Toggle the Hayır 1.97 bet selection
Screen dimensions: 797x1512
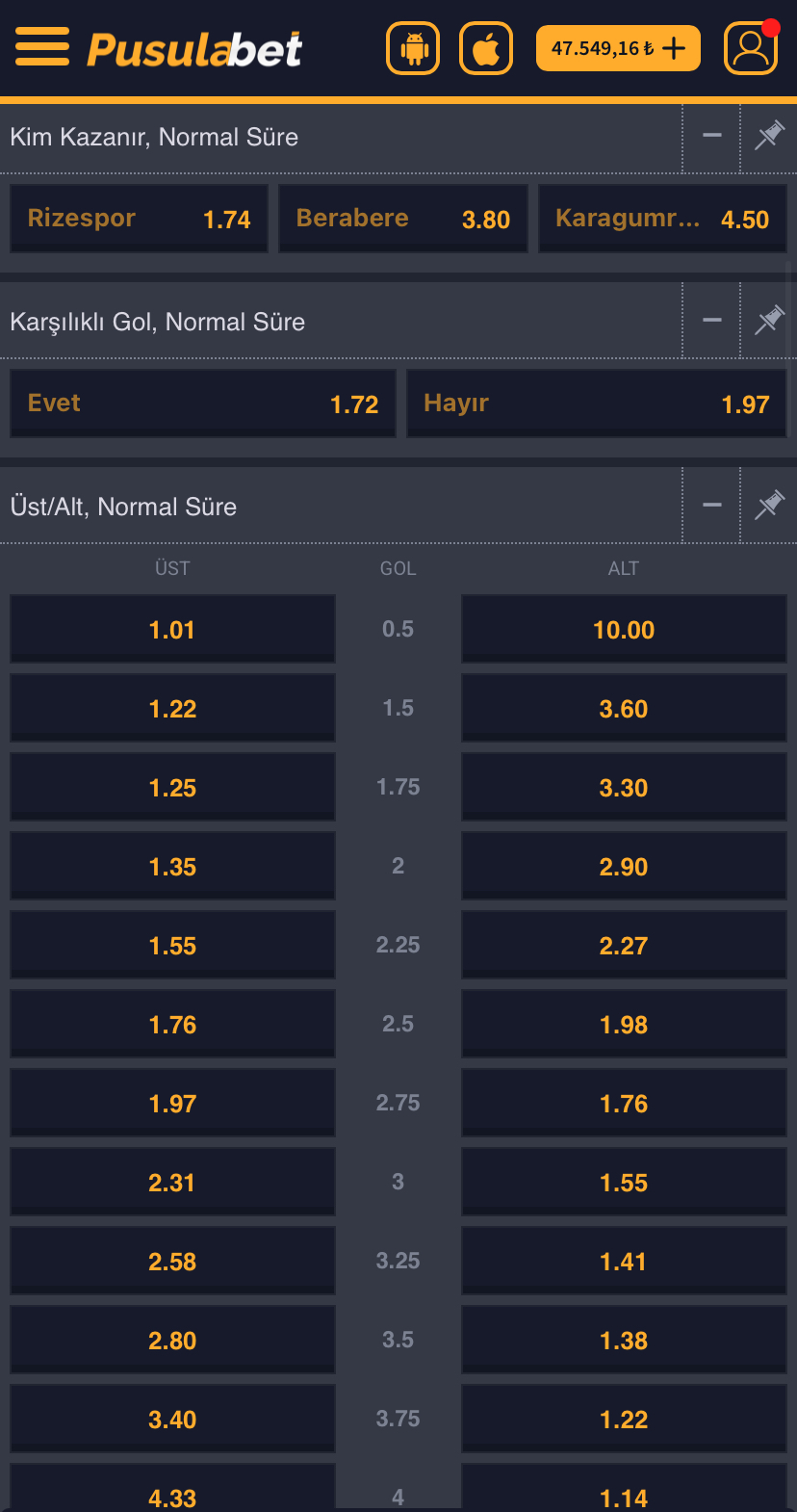[596, 403]
